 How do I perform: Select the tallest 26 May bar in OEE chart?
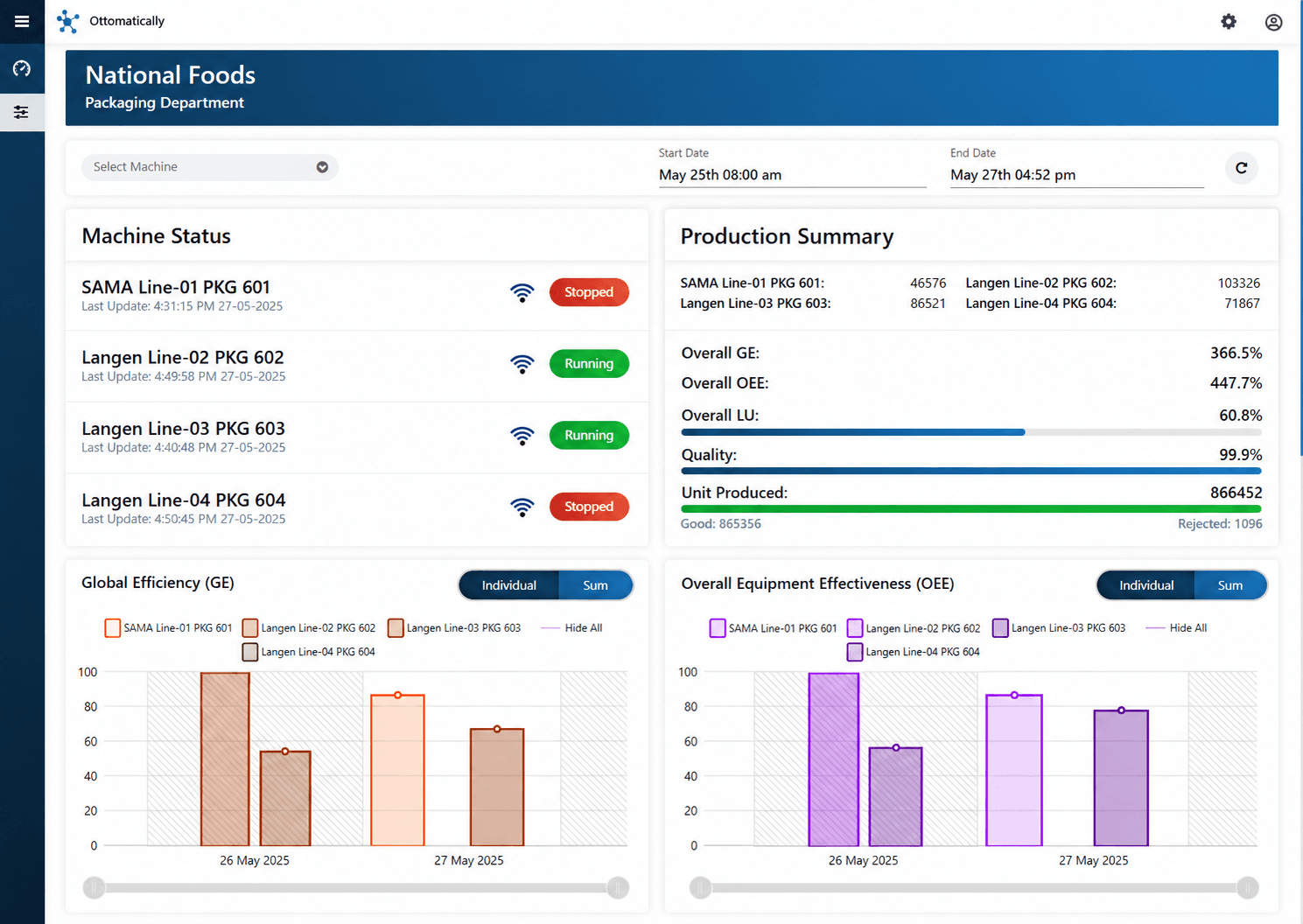coord(833,759)
